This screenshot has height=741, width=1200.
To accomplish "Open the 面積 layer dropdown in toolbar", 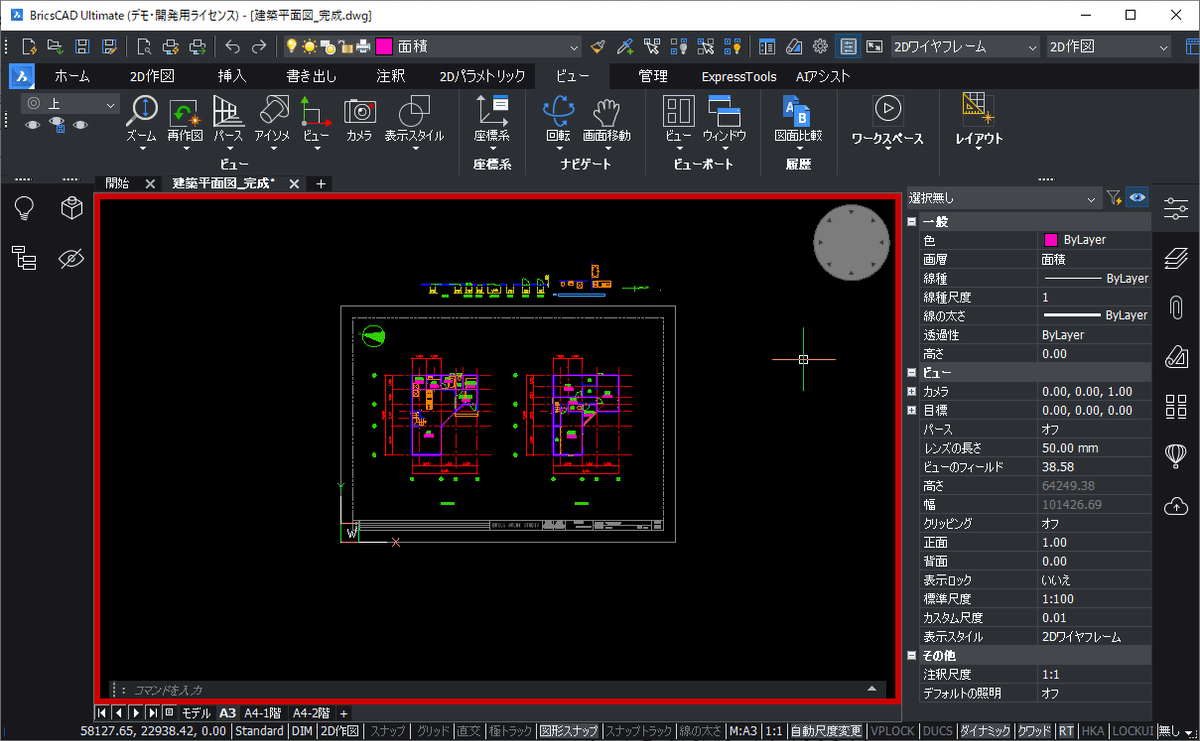I will [573, 46].
